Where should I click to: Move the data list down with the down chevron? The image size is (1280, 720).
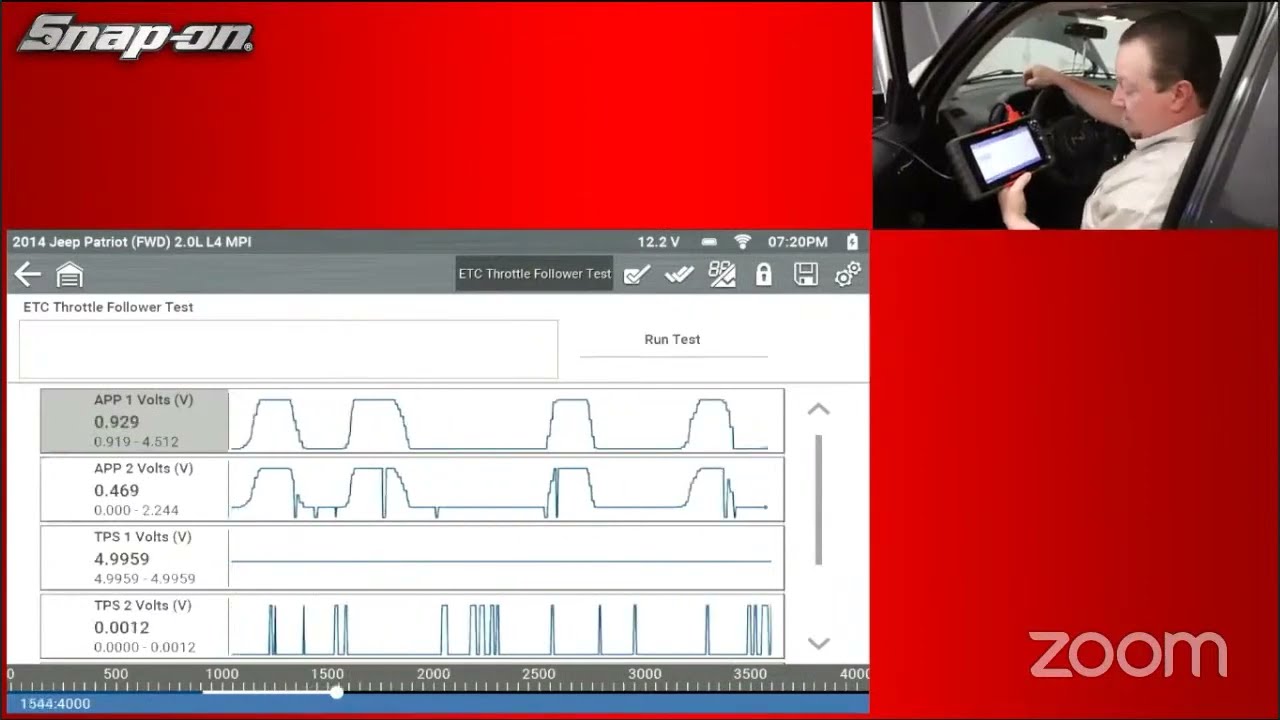point(818,643)
